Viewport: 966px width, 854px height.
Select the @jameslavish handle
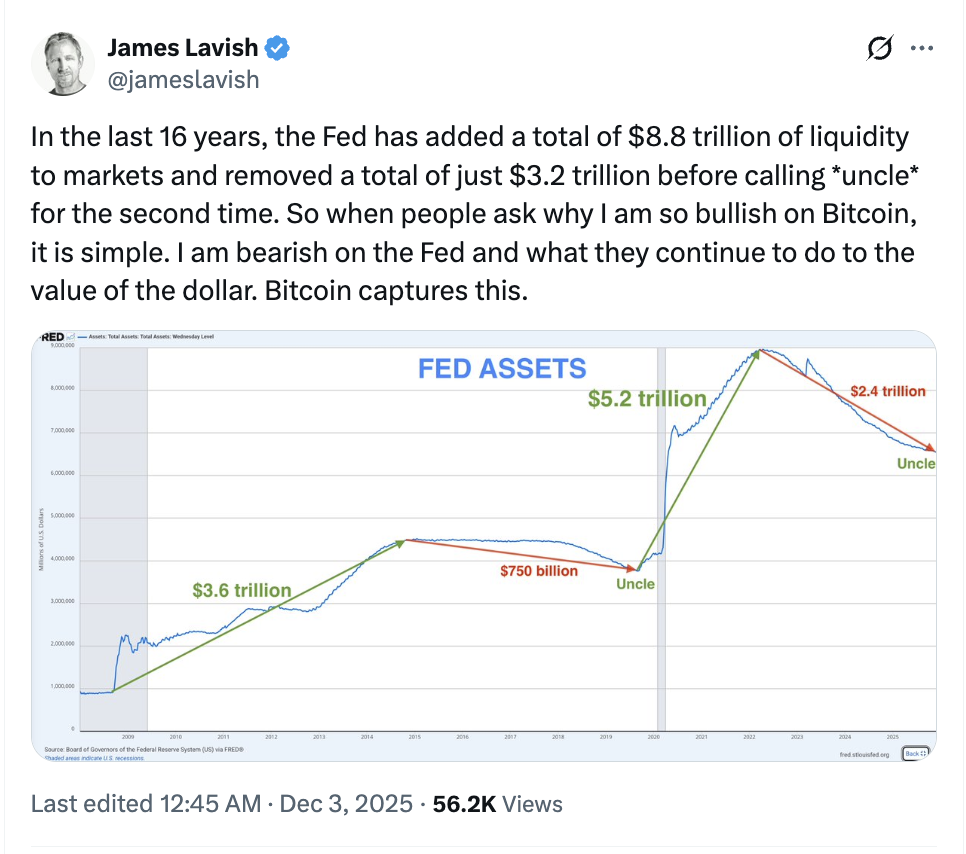click(x=182, y=80)
